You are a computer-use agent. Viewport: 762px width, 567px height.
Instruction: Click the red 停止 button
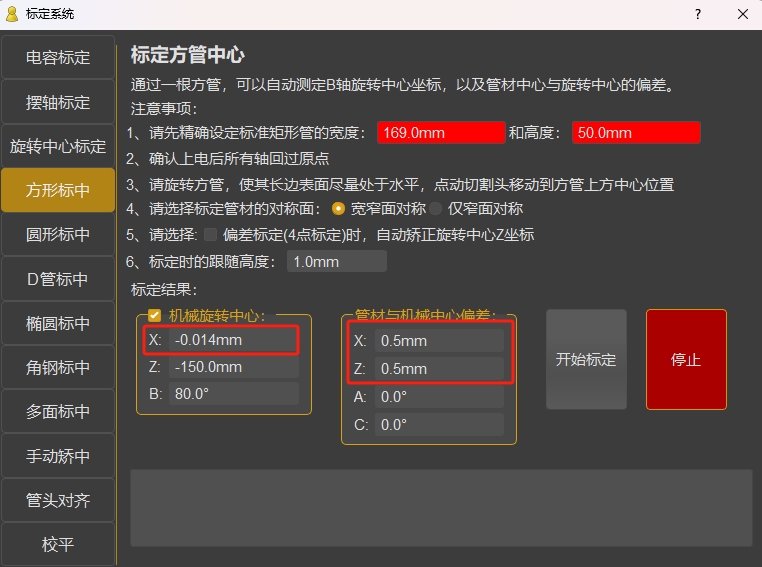(x=686, y=360)
